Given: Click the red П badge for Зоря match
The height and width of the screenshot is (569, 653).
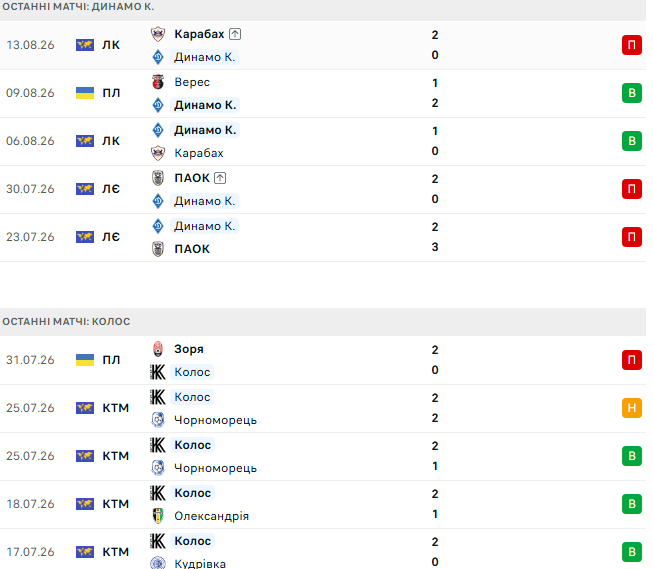Looking at the screenshot, I should pos(632,360).
